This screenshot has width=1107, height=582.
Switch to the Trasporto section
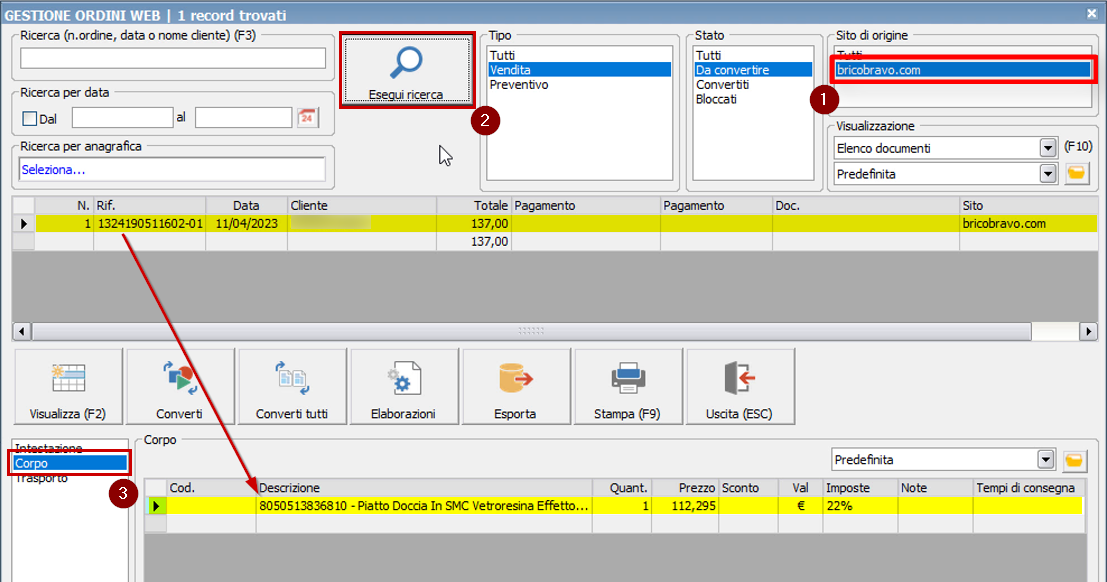point(42,478)
